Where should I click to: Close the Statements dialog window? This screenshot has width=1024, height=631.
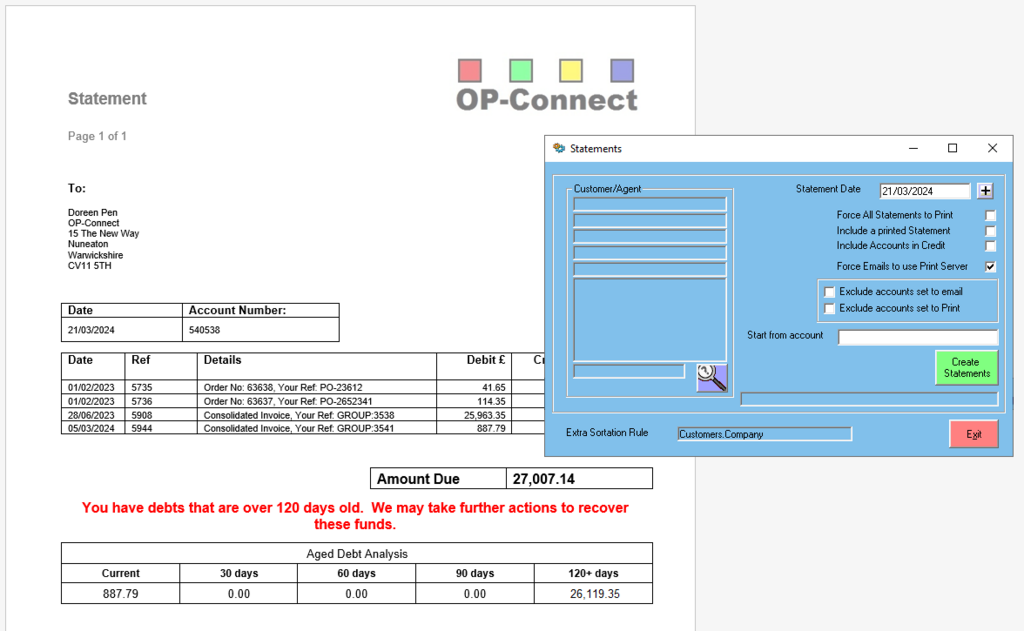coord(993,148)
